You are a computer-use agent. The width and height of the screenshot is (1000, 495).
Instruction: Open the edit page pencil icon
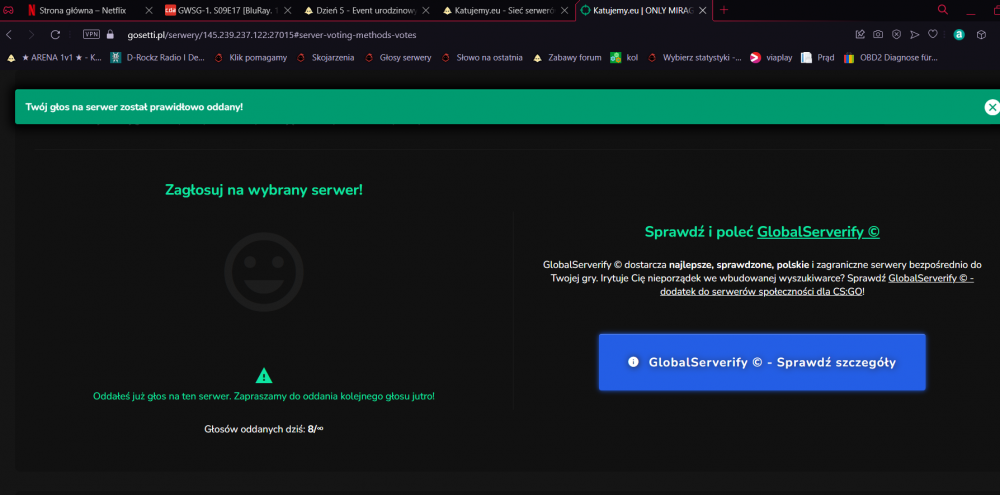(860, 34)
